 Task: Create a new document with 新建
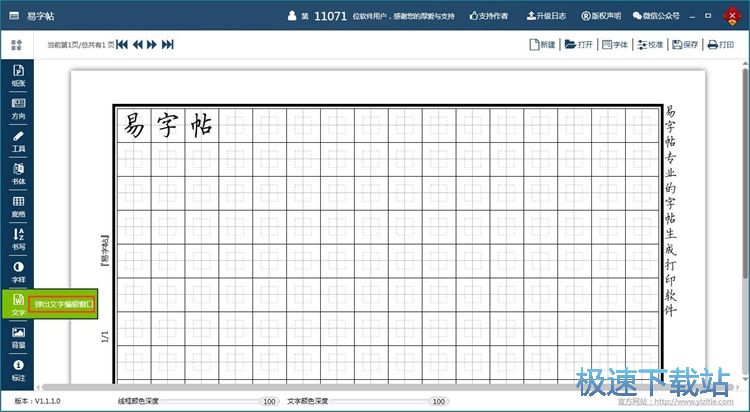[541, 44]
